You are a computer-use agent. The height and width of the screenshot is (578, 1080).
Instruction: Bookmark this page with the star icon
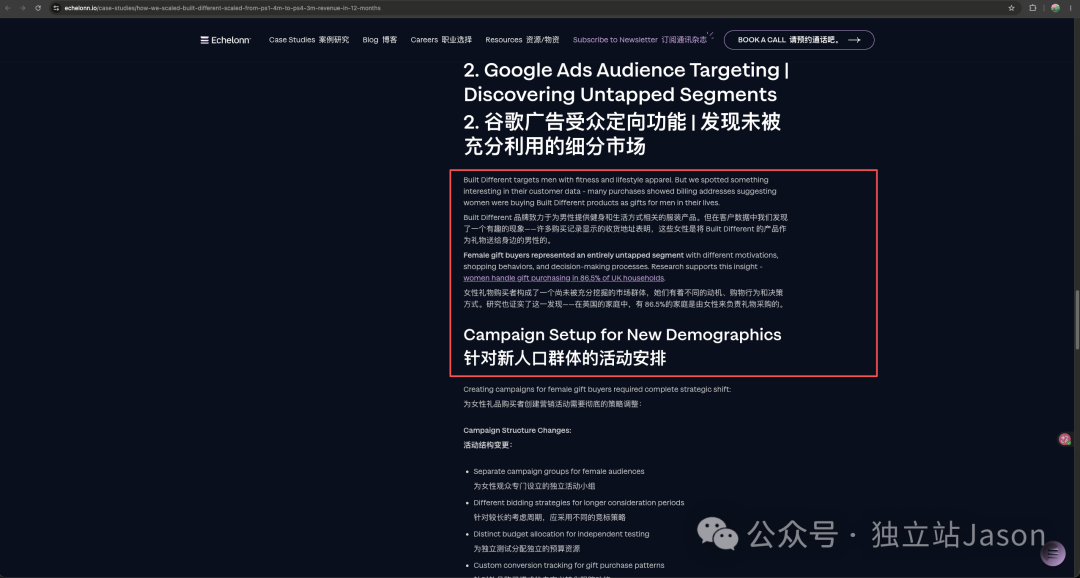(x=1011, y=8)
